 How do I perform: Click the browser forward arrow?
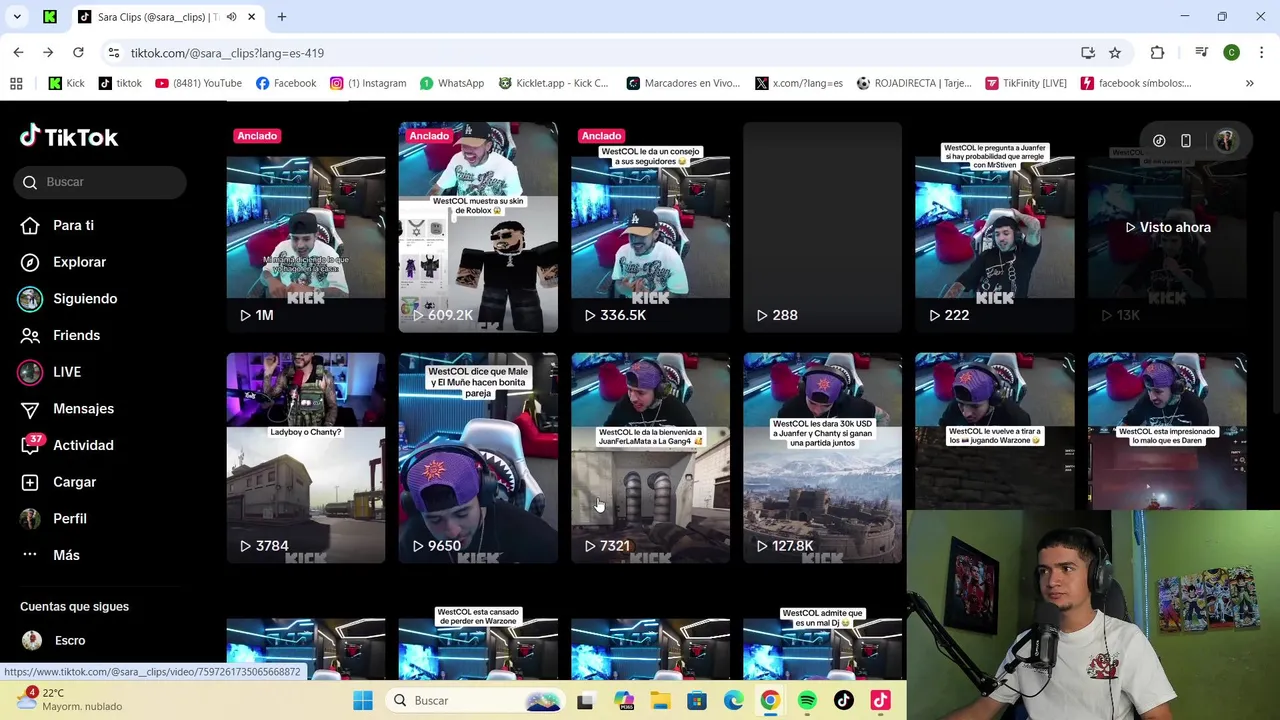coord(48,52)
